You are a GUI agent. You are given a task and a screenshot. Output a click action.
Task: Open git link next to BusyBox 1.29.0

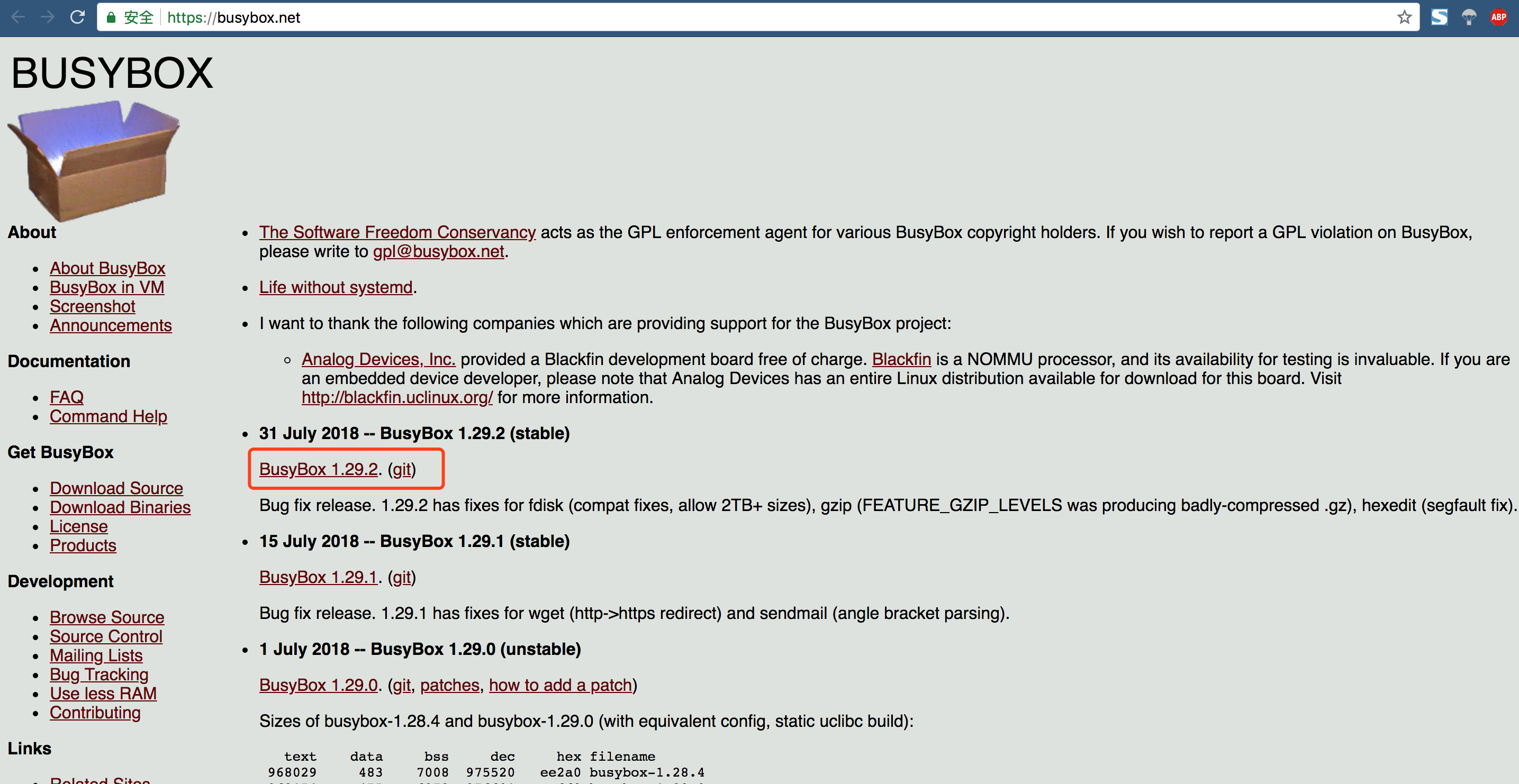[402, 685]
